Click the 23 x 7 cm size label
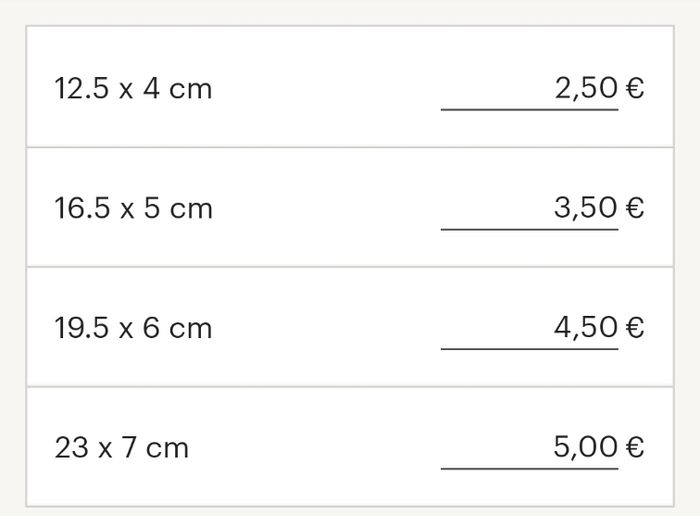 (x=121, y=447)
